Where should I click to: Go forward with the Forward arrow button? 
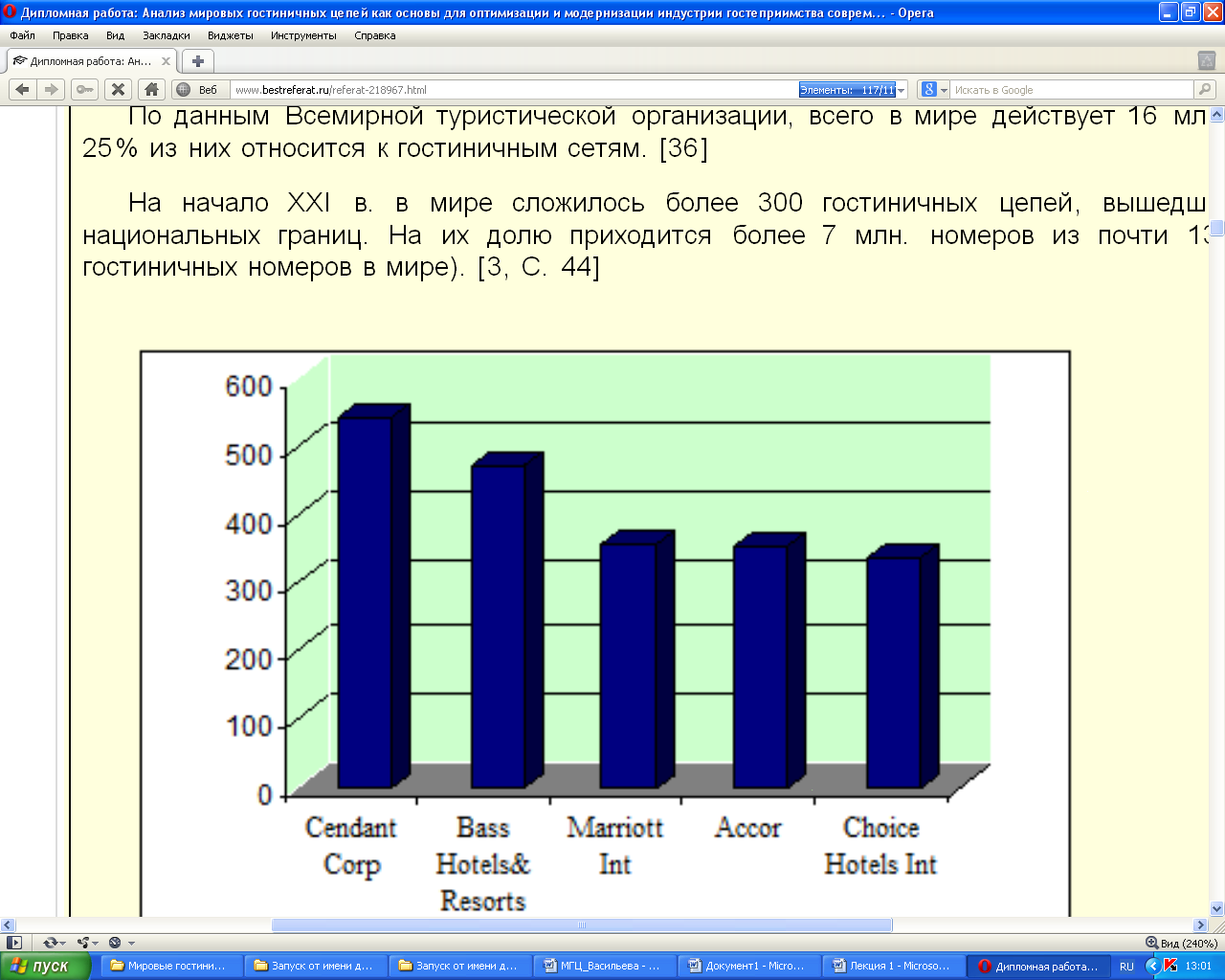52,89
